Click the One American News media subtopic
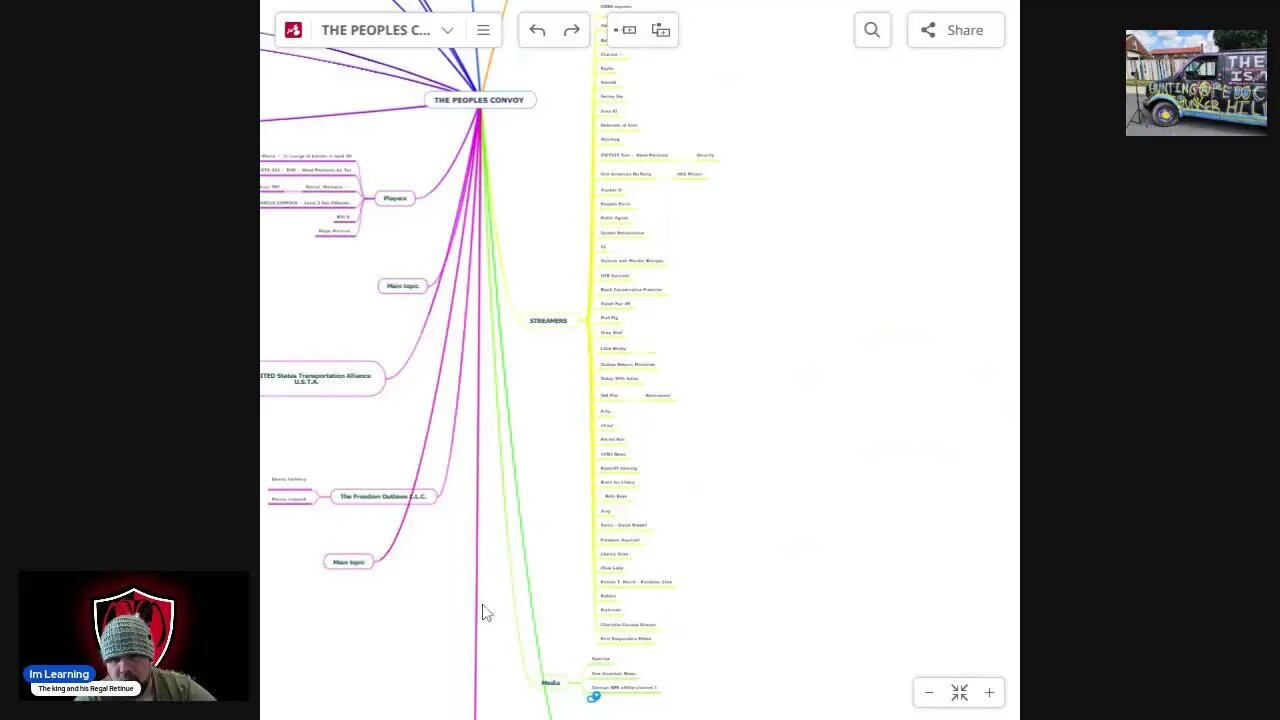Image resolution: width=1280 pixels, height=720 pixels. click(x=613, y=673)
